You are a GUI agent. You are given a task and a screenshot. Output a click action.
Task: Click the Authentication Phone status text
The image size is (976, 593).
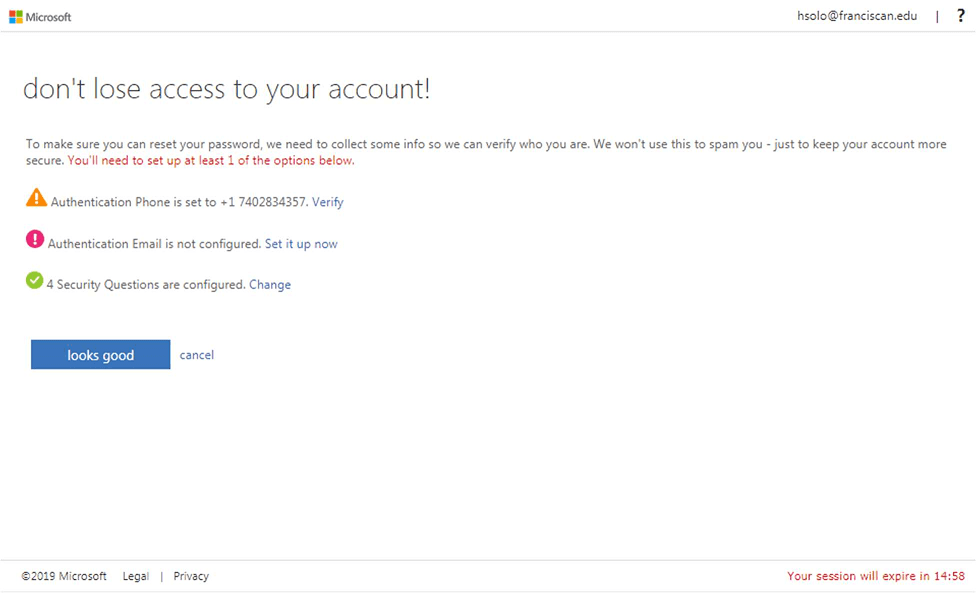click(x=180, y=202)
